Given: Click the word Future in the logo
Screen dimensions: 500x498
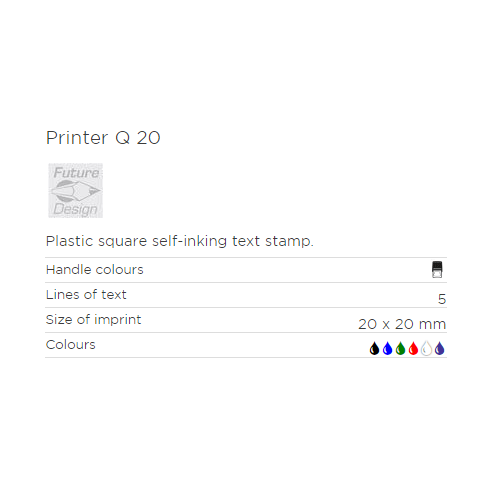Looking at the screenshot, I should tap(76, 172).
